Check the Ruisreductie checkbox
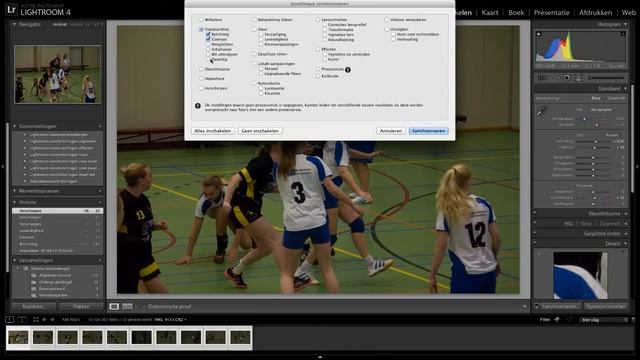The height and width of the screenshot is (360, 640). 254,83
